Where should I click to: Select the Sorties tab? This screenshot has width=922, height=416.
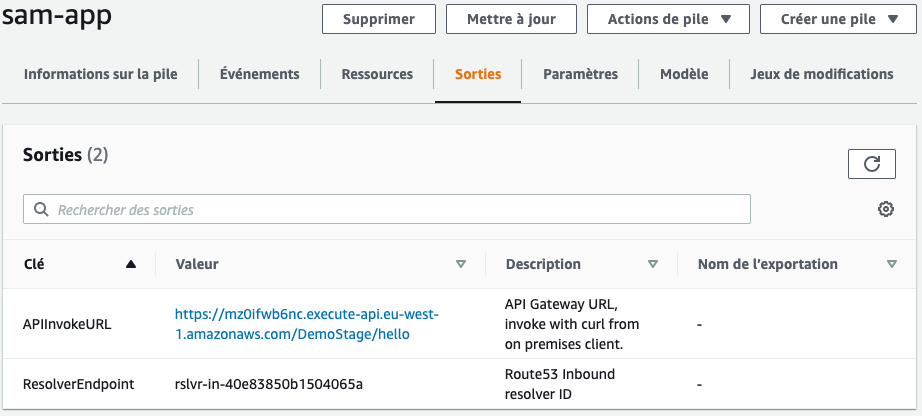(x=478, y=74)
